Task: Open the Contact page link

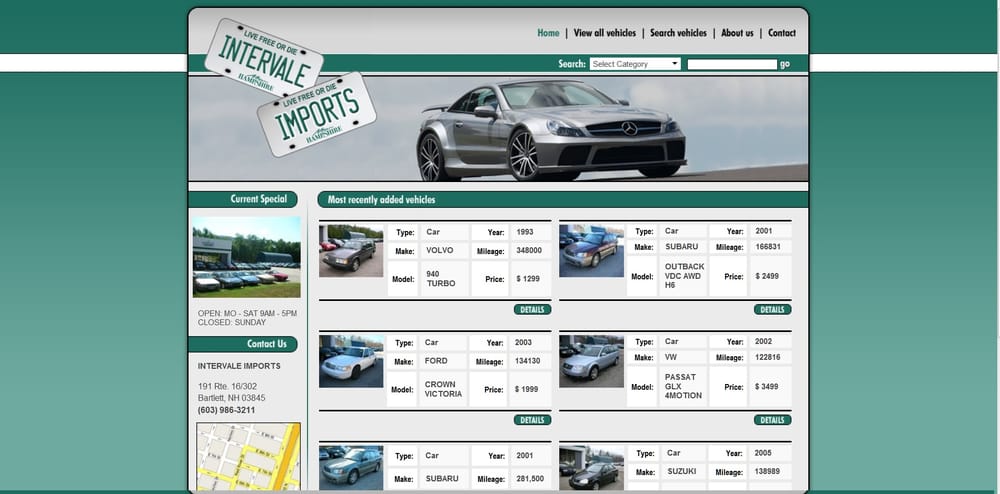Action: point(782,33)
